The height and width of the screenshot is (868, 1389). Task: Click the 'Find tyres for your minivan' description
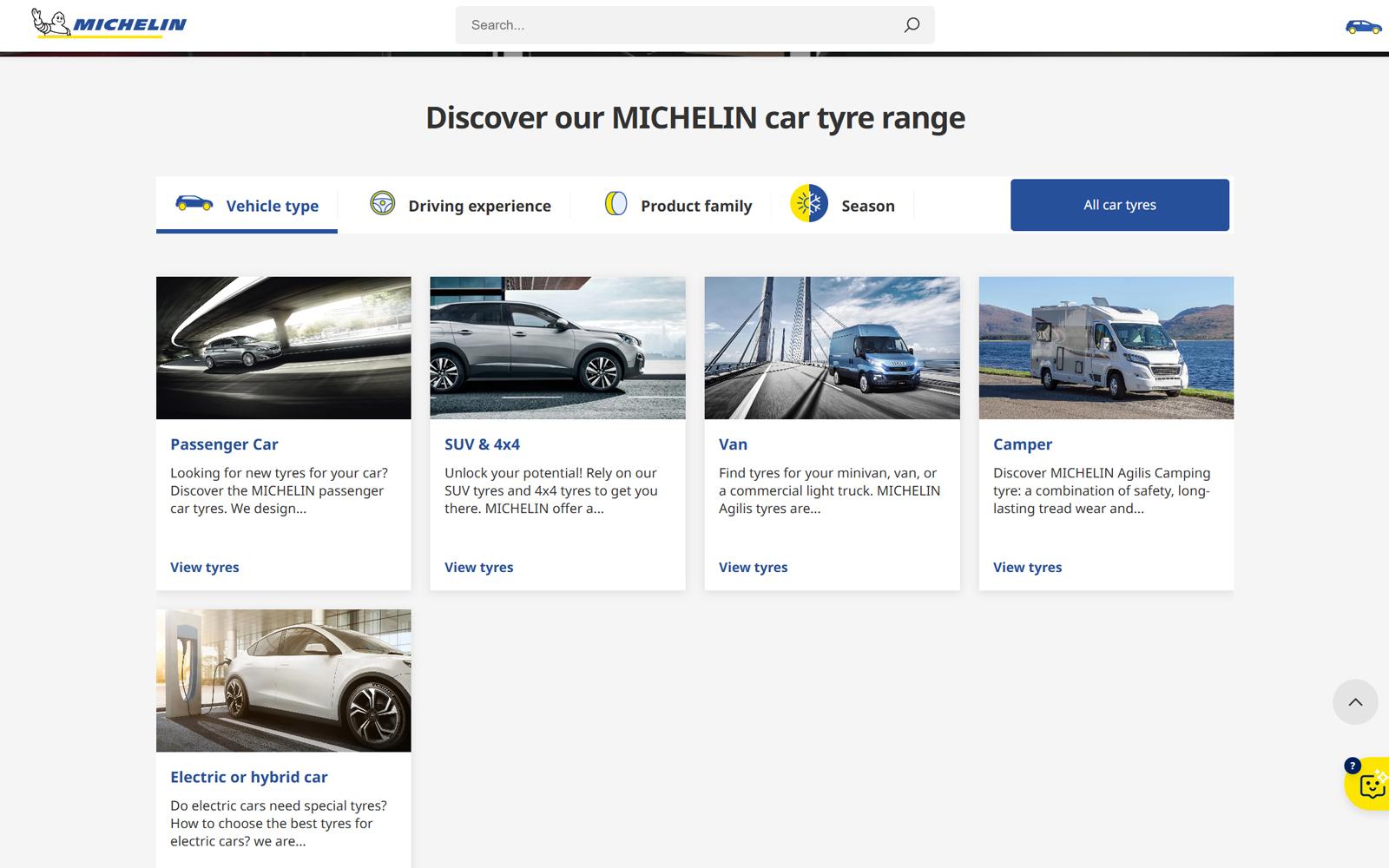point(830,490)
